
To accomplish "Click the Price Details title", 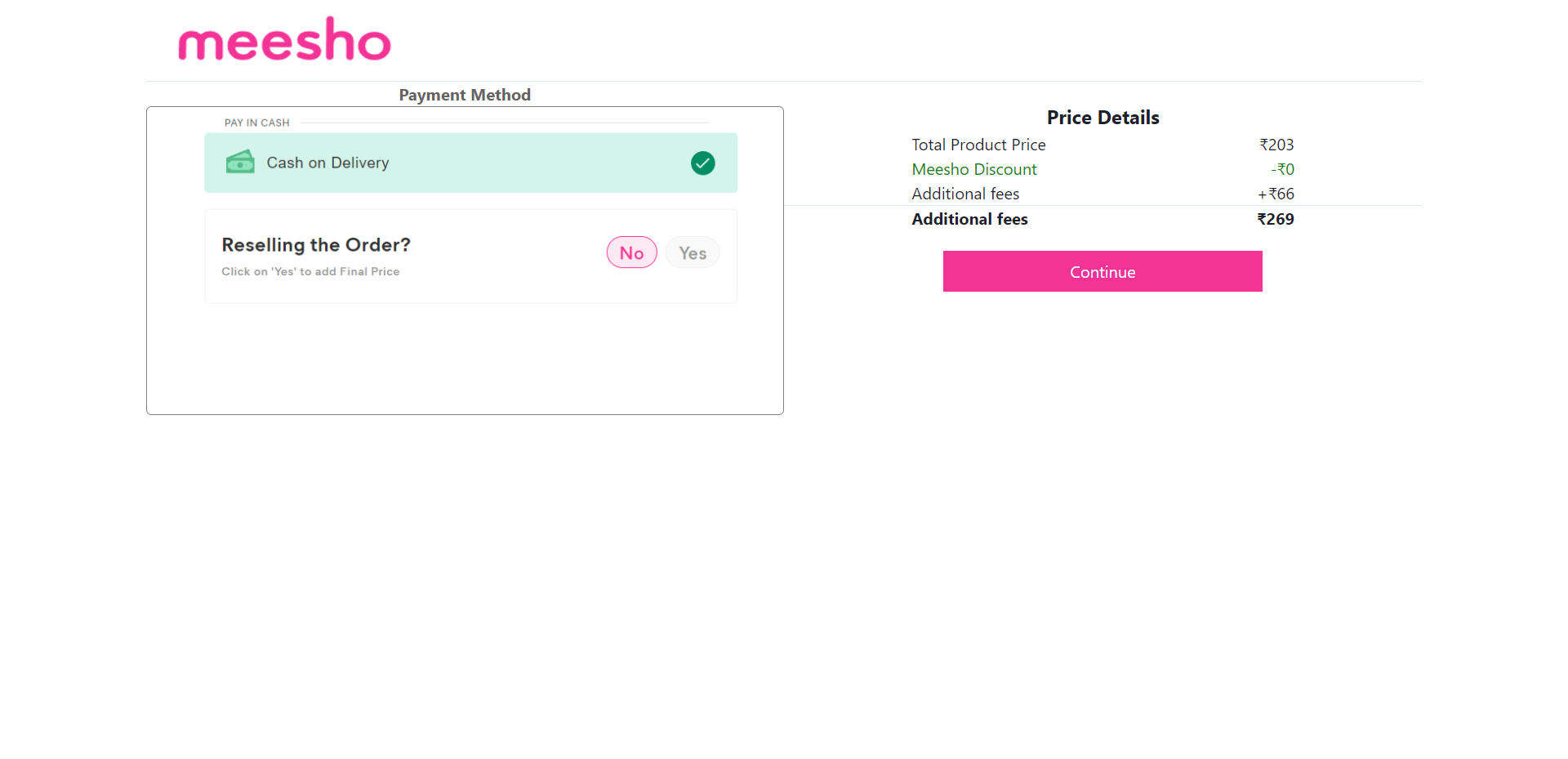I will pyautogui.click(x=1102, y=117).
